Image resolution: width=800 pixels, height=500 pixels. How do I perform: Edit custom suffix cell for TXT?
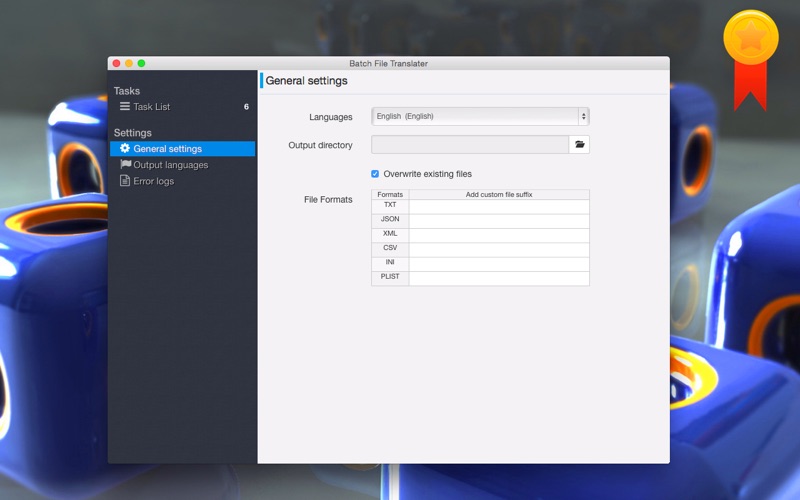[x=499, y=207]
